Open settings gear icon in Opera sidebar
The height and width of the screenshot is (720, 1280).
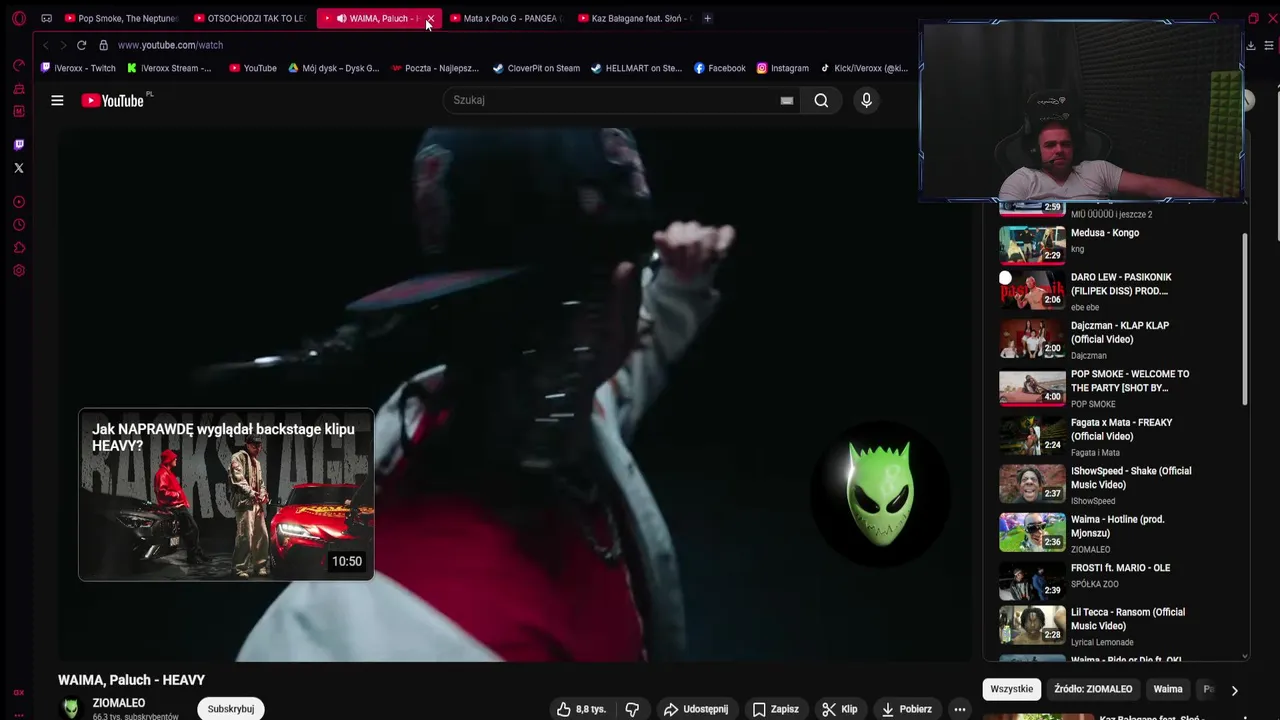(x=19, y=271)
